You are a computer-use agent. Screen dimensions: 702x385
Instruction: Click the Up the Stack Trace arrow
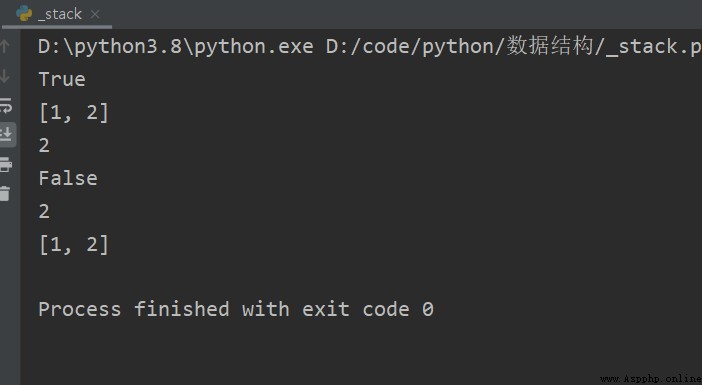5,46
